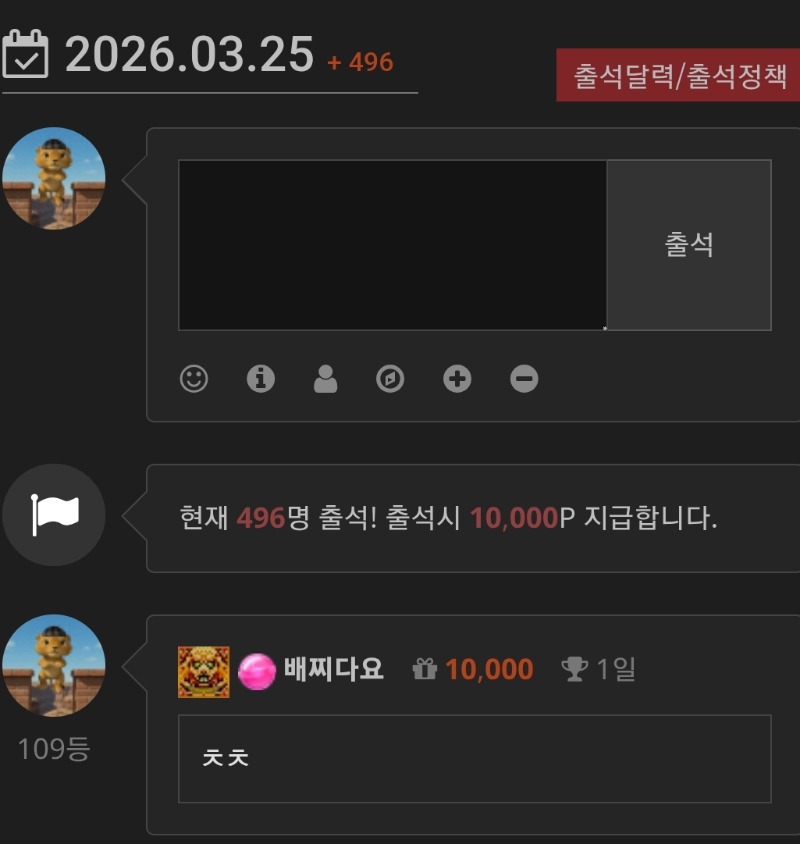Click the plus circle icon
The width and height of the screenshot is (800, 844).
point(457,379)
